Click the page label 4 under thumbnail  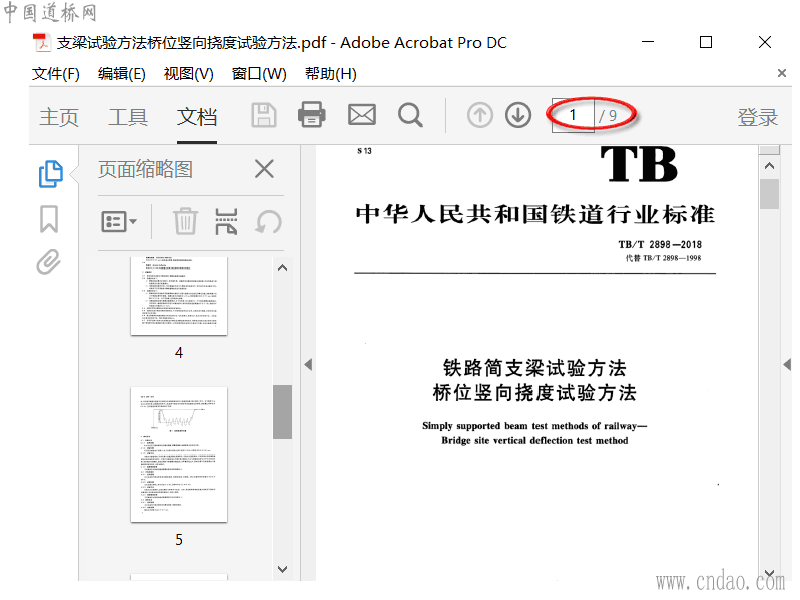click(x=179, y=353)
